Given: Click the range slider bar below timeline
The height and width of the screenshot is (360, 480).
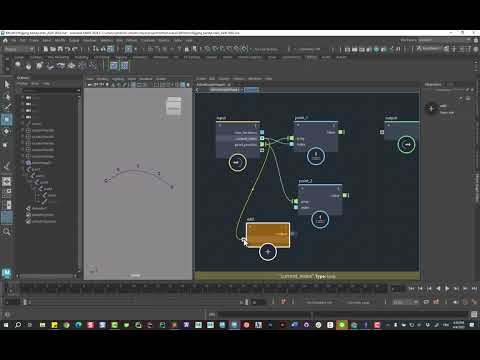Looking at the screenshot, I should pos(137,302).
